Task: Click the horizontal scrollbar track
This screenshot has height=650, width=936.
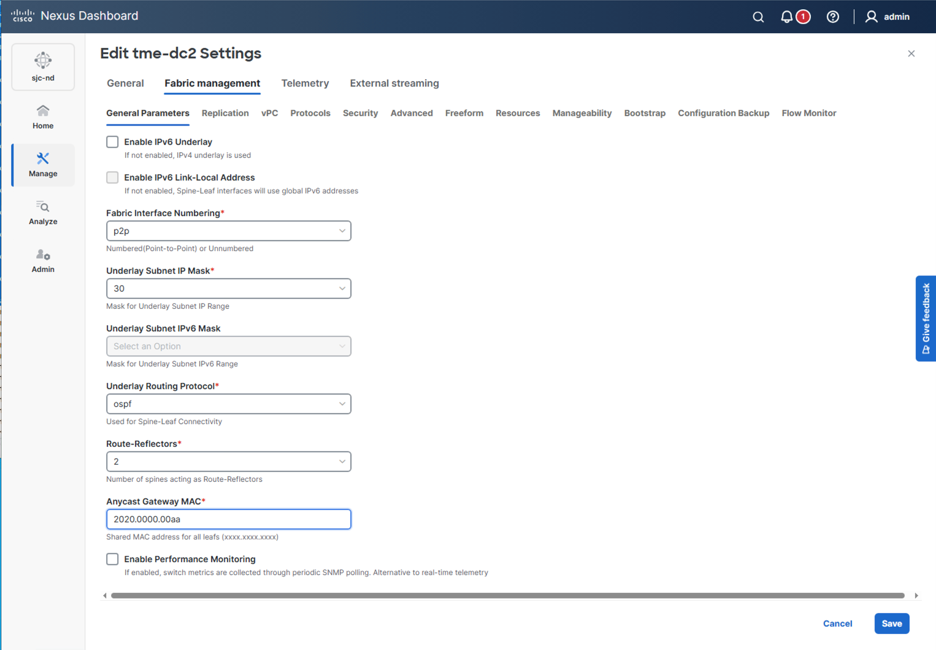Action: (508, 595)
